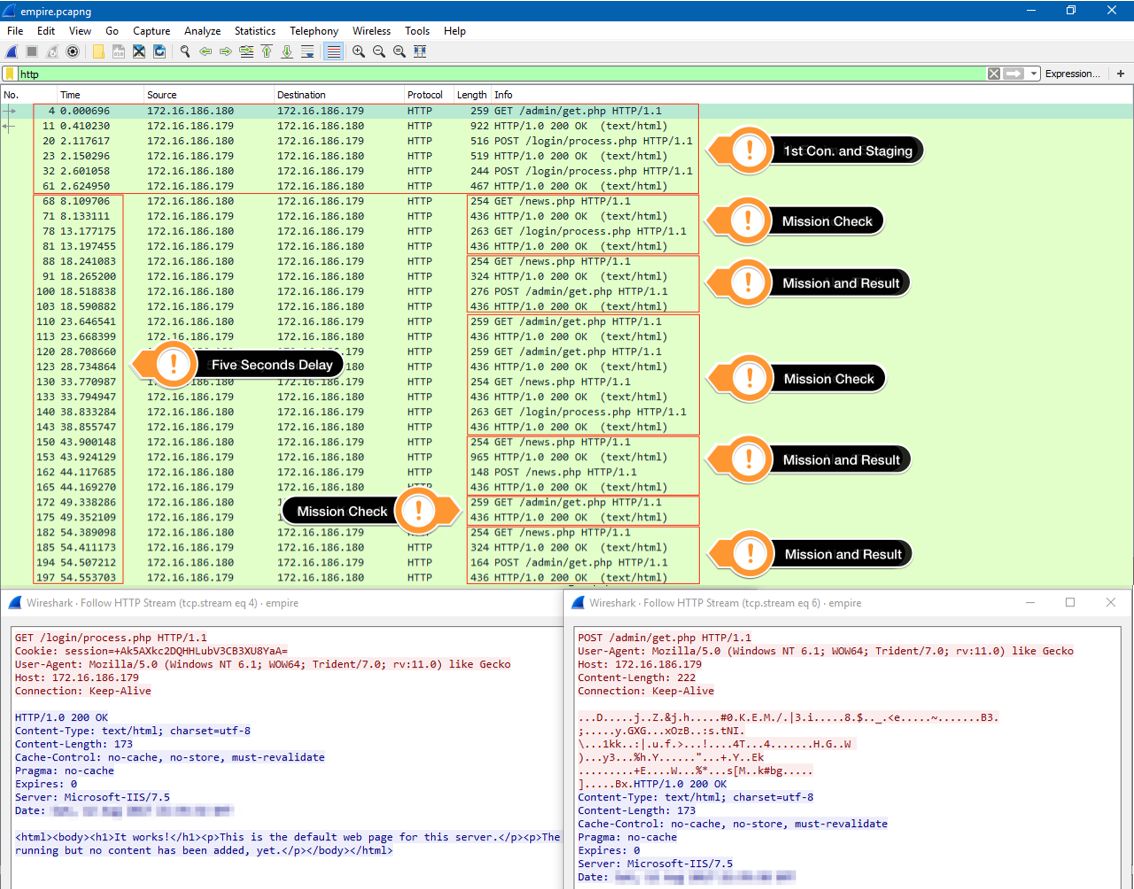The height and width of the screenshot is (889, 1134).
Task: Open the filter bookmarks menu
Action: click(x=9, y=74)
